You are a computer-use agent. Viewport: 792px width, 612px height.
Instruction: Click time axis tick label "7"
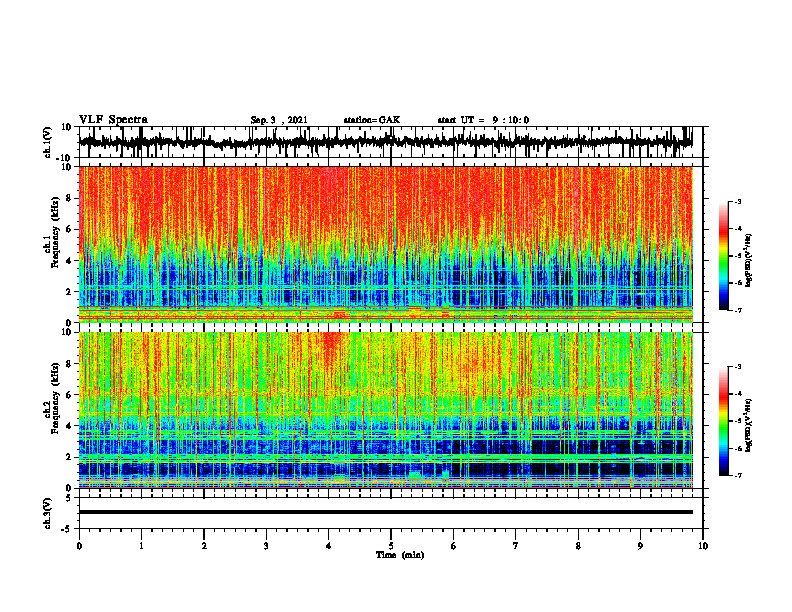click(x=516, y=546)
